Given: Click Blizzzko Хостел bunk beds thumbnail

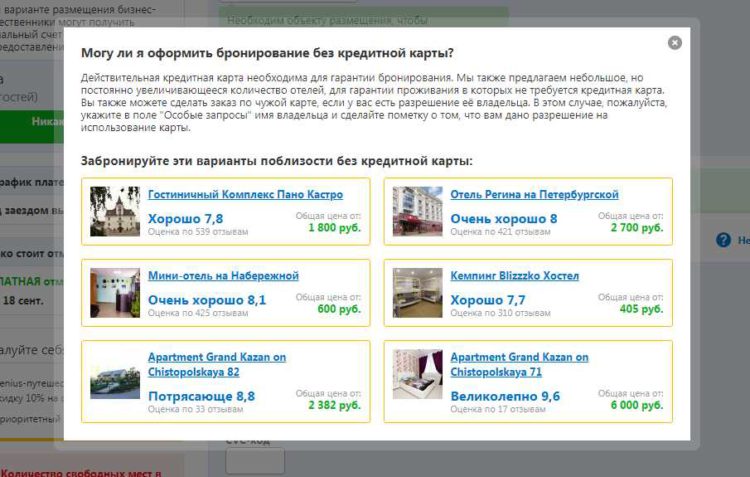Looking at the screenshot, I should click(418, 293).
